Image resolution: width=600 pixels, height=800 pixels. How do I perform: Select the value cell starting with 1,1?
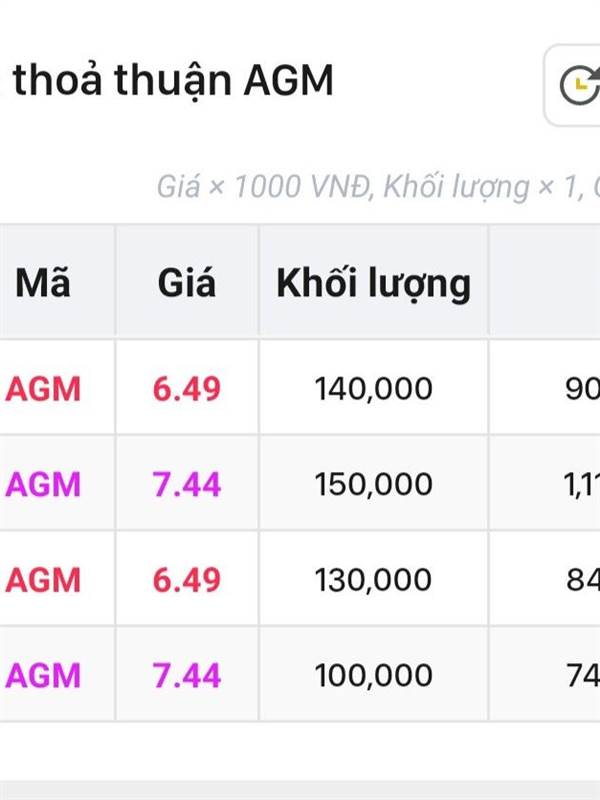pos(582,484)
